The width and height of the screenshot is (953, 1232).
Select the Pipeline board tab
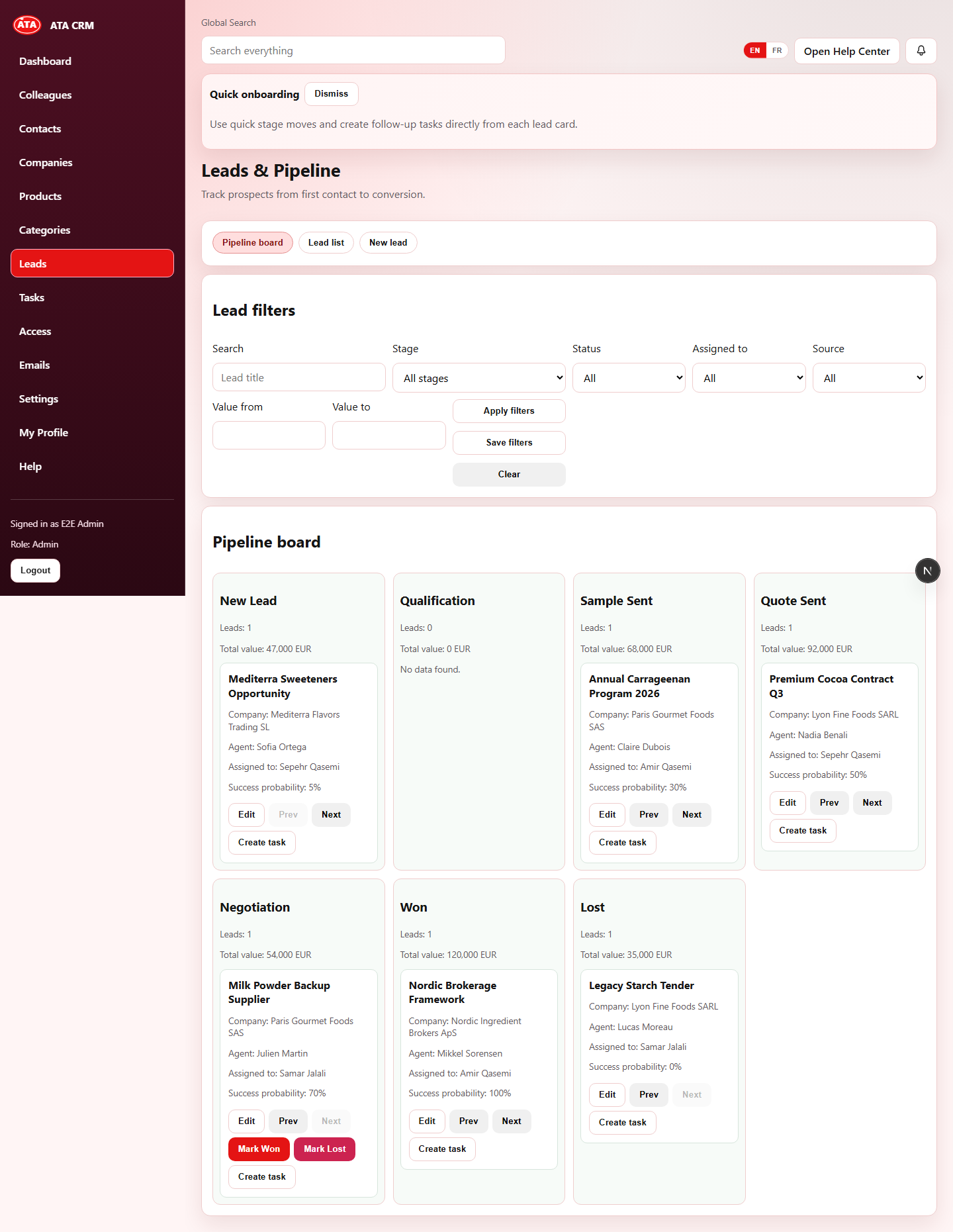click(x=252, y=243)
